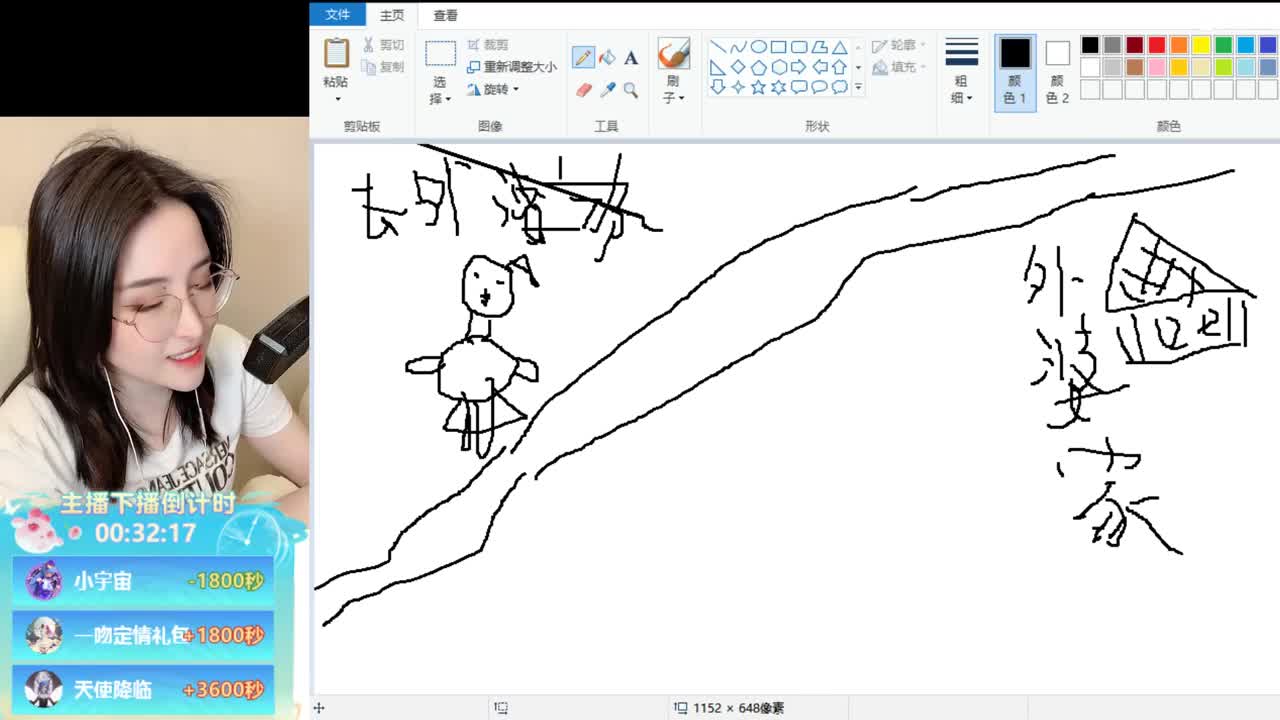1280x720 pixels.
Task: Pick the pentagon shape
Action: coord(758,67)
